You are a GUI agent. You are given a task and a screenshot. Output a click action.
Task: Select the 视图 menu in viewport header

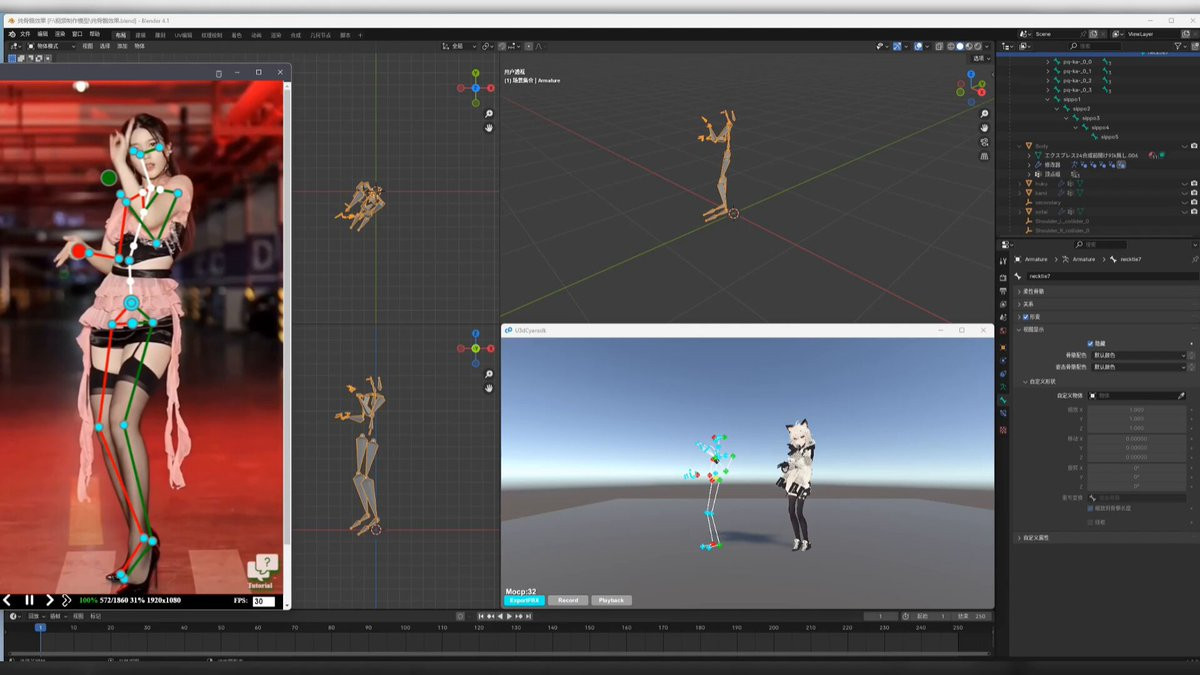(87, 46)
